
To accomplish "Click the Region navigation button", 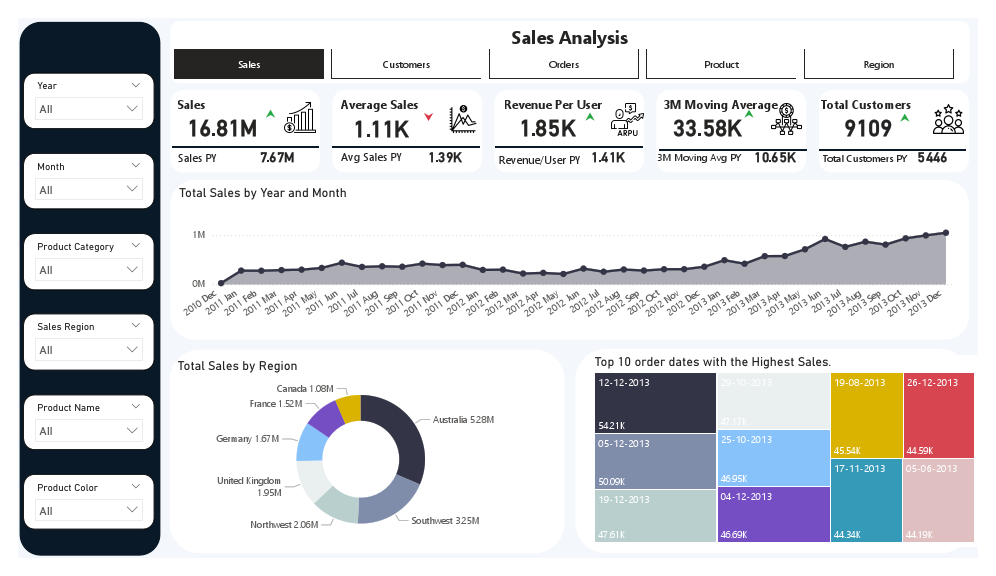I will click(878, 64).
